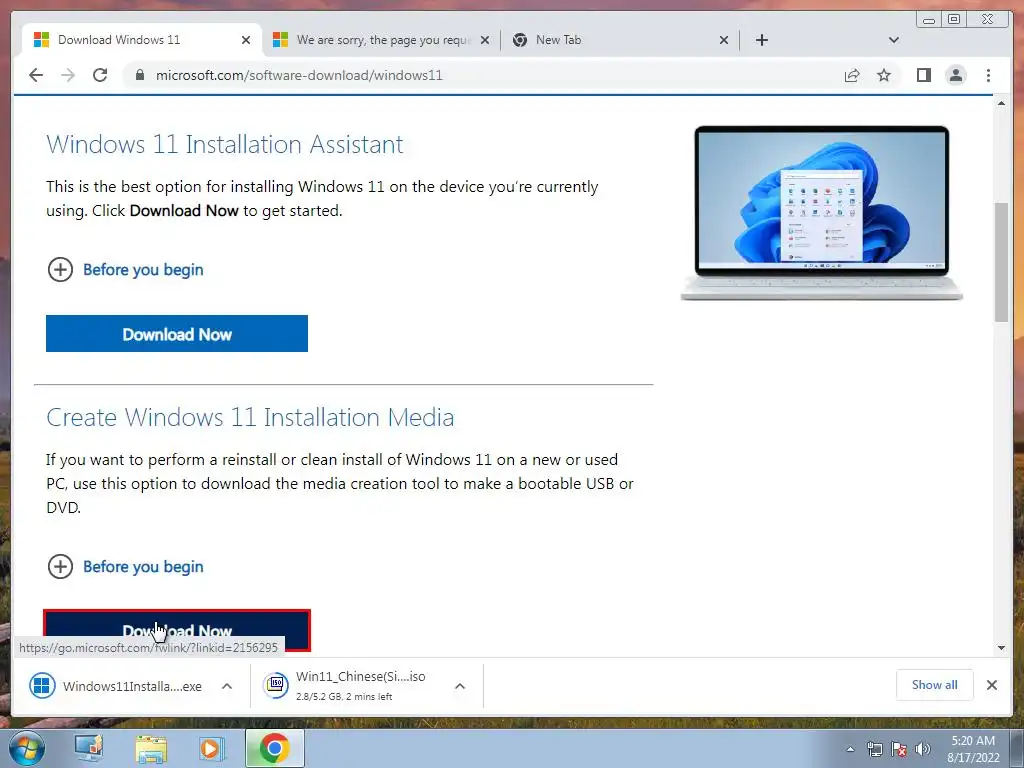This screenshot has height=768, width=1024.
Task: Click the network tray icon
Action: [874, 749]
